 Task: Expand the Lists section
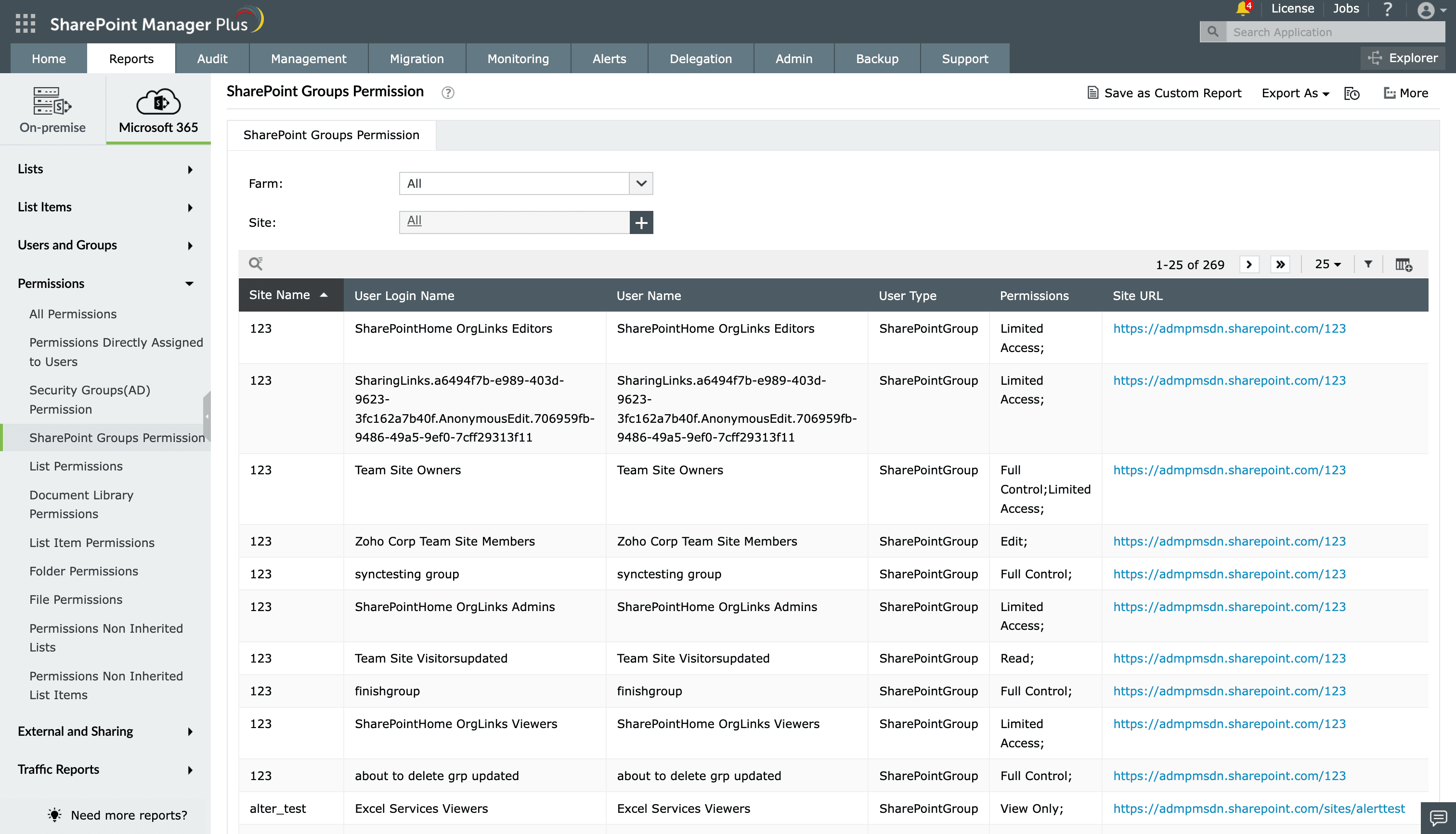(105, 169)
